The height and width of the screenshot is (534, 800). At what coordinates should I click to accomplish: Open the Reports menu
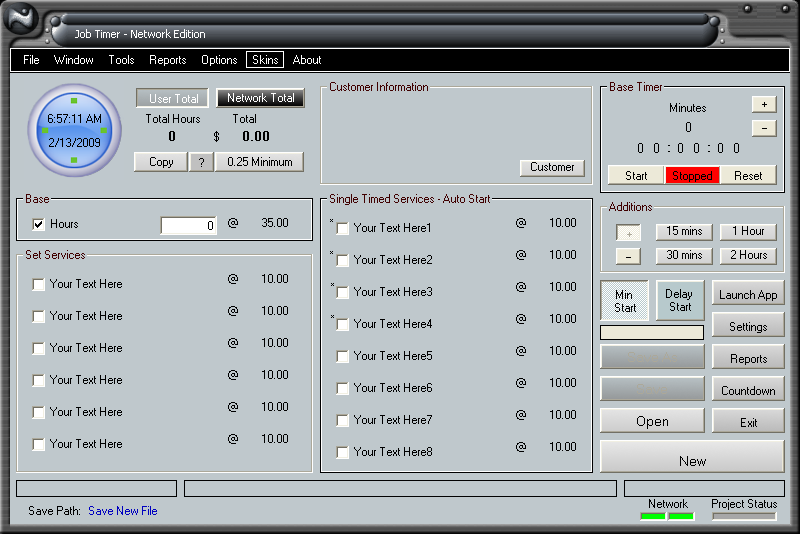(167, 60)
